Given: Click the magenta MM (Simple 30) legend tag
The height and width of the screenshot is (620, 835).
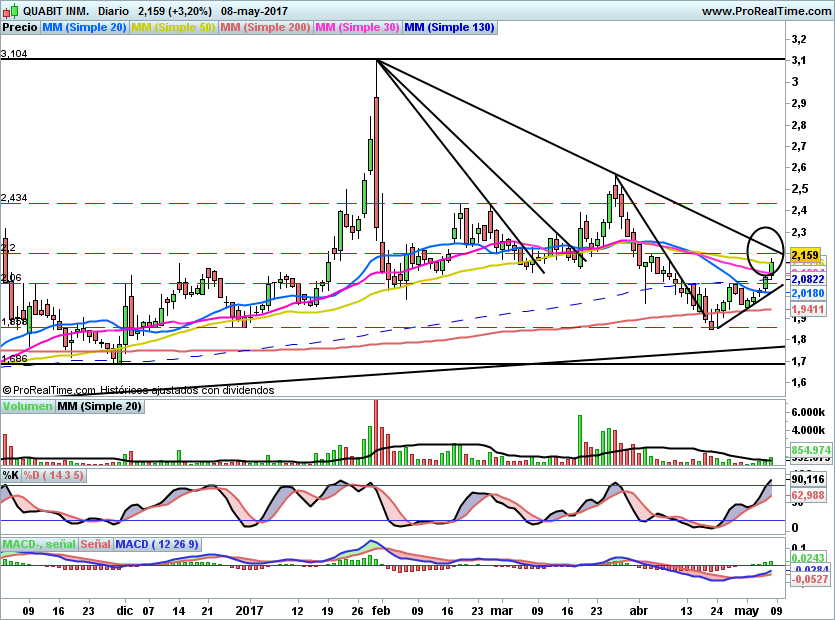Looking at the screenshot, I should (x=358, y=28).
